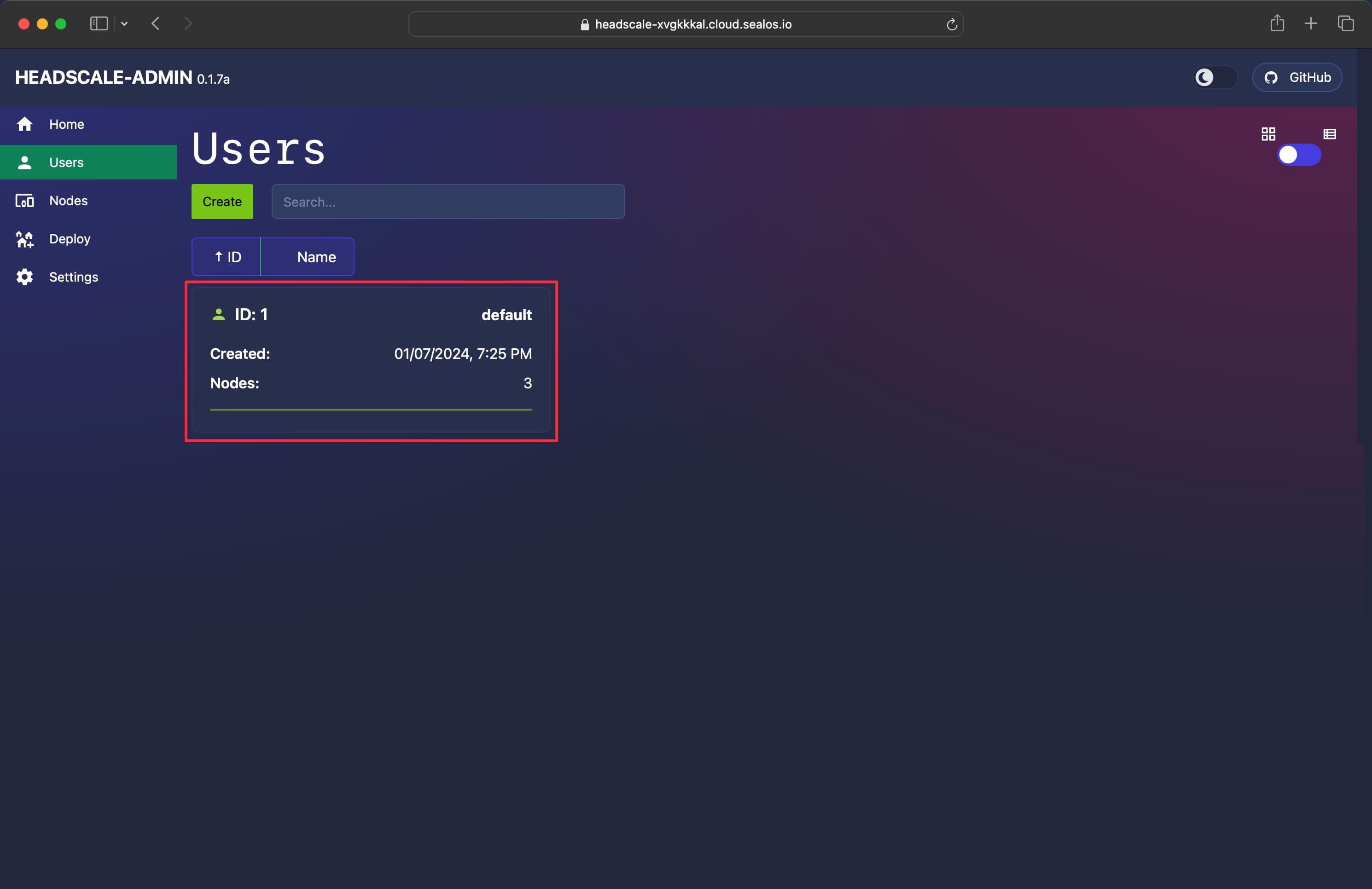1372x889 pixels.
Task: Toggle the grid/list layout switch
Action: [1299, 155]
